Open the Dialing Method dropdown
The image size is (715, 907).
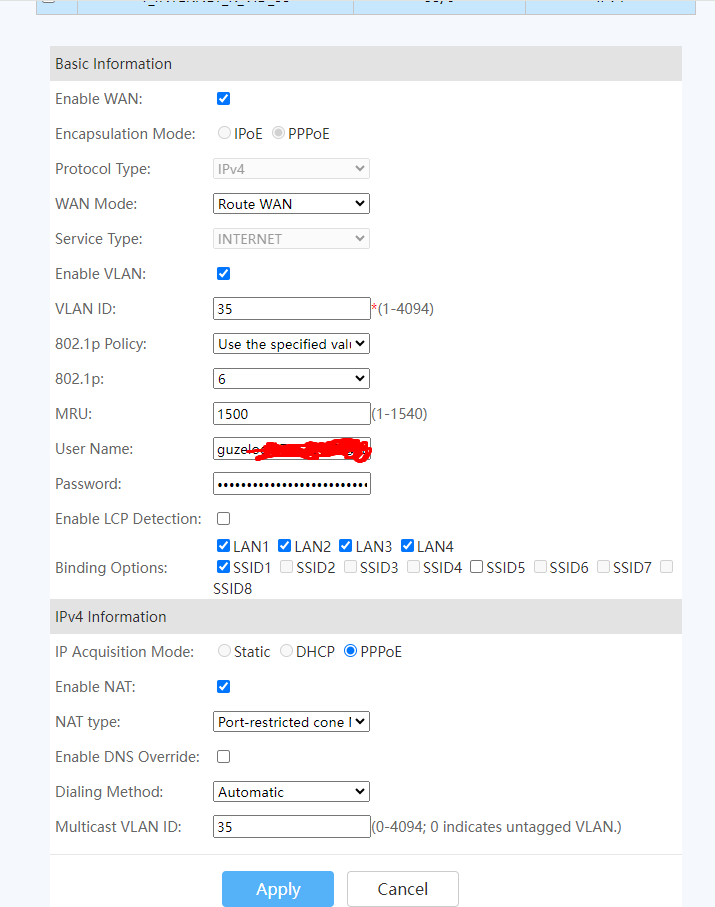pyautogui.click(x=291, y=792)
